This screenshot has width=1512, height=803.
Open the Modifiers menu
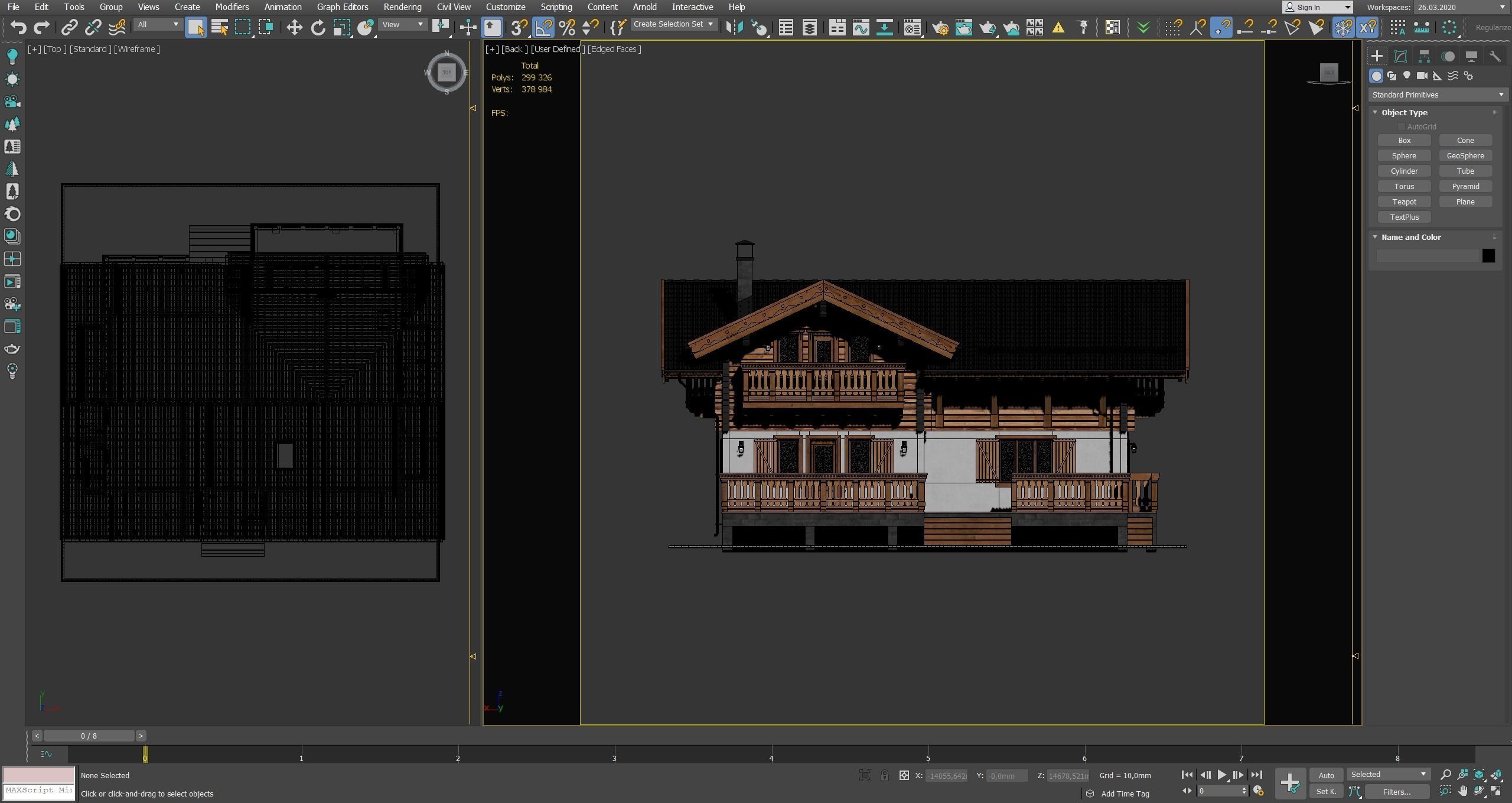pos(232,7)
